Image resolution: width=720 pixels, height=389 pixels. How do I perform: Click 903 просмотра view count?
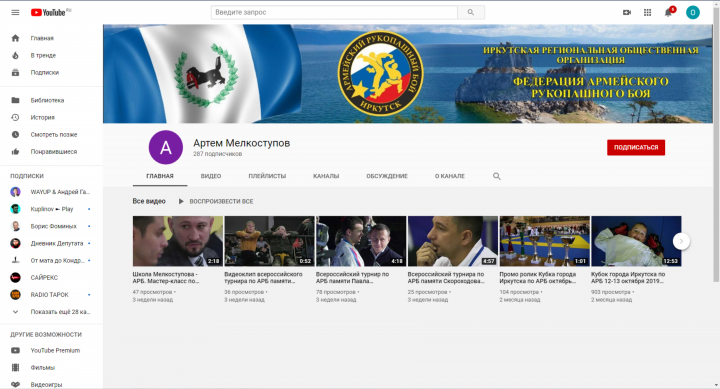[x=611, y=292]
